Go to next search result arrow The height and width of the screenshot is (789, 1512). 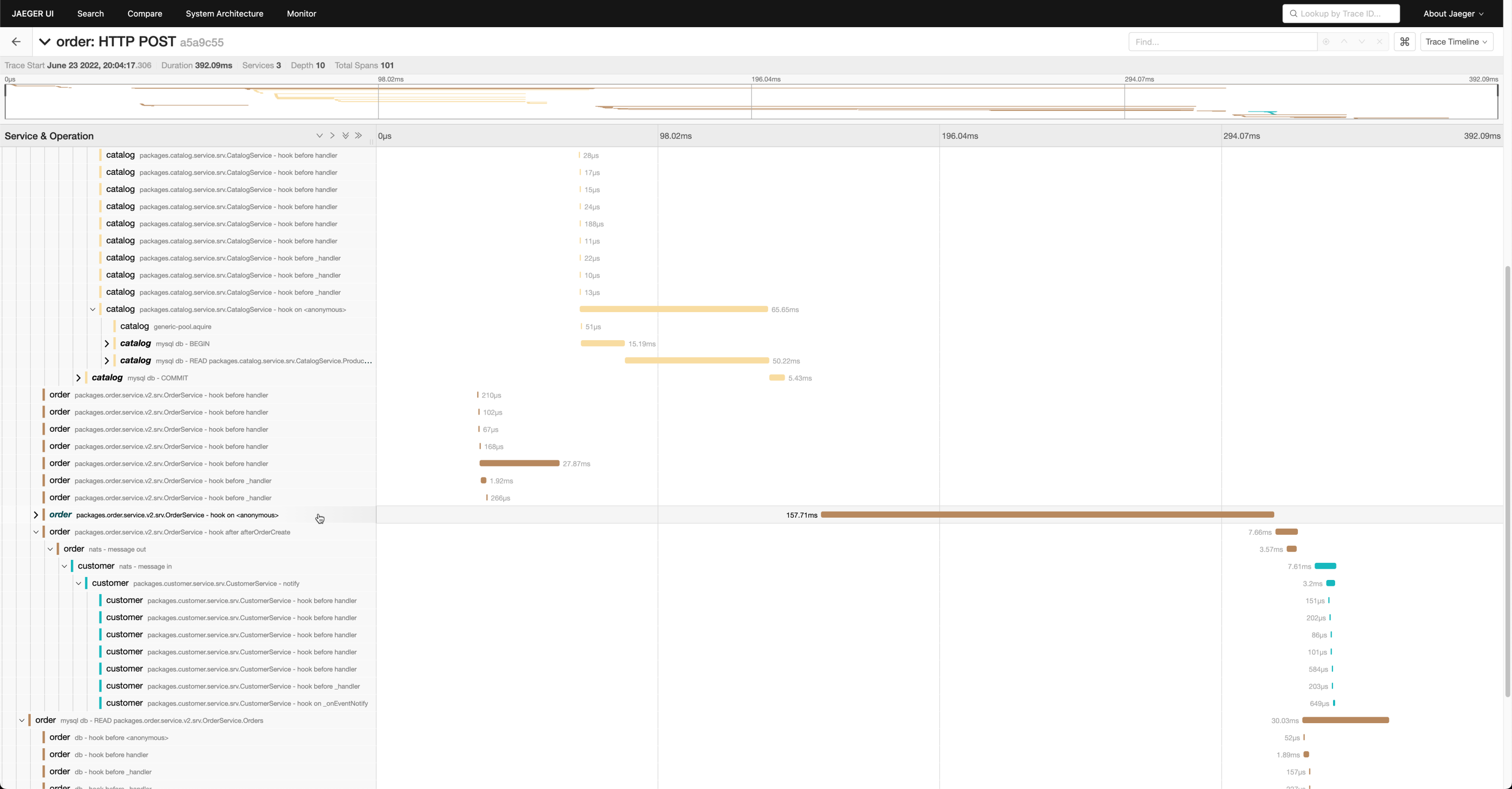tap(1362, 42)
